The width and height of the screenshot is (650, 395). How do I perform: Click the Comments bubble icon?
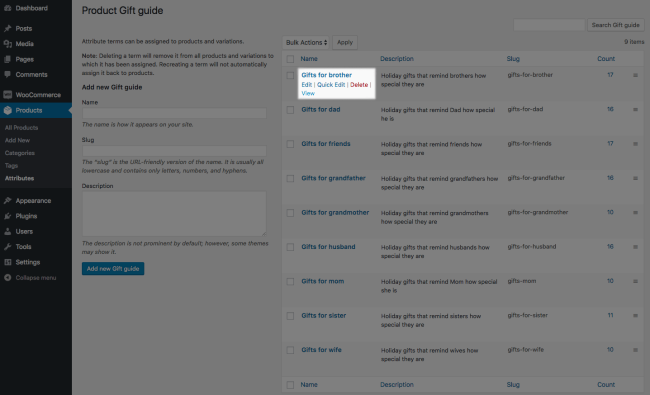pyautogui.click(x=7, y=75)
